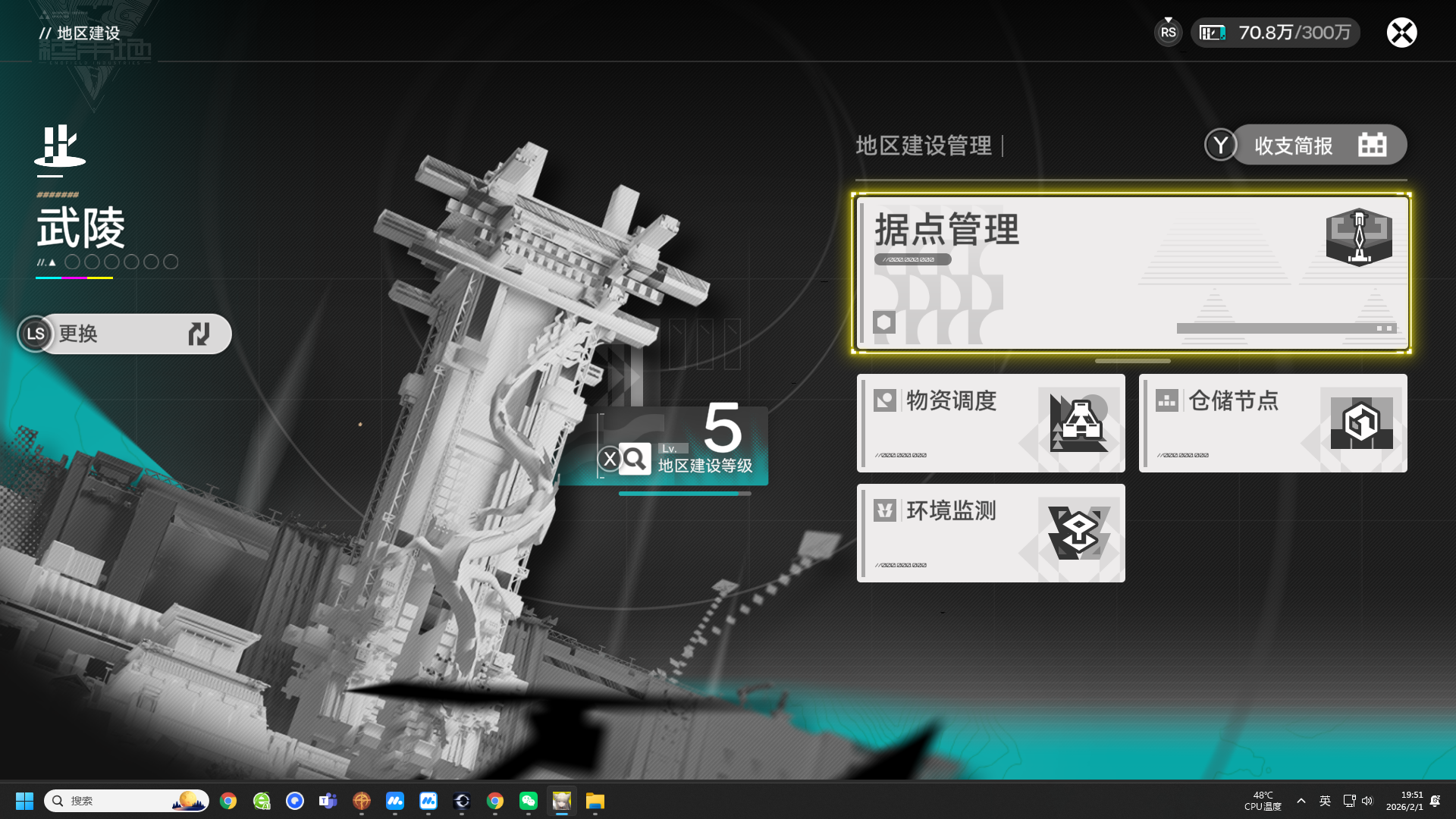The width and height of the screenshot is (1456, 819).
Task: Select the last circle indicator under 武陵
Action: point(171,262)
